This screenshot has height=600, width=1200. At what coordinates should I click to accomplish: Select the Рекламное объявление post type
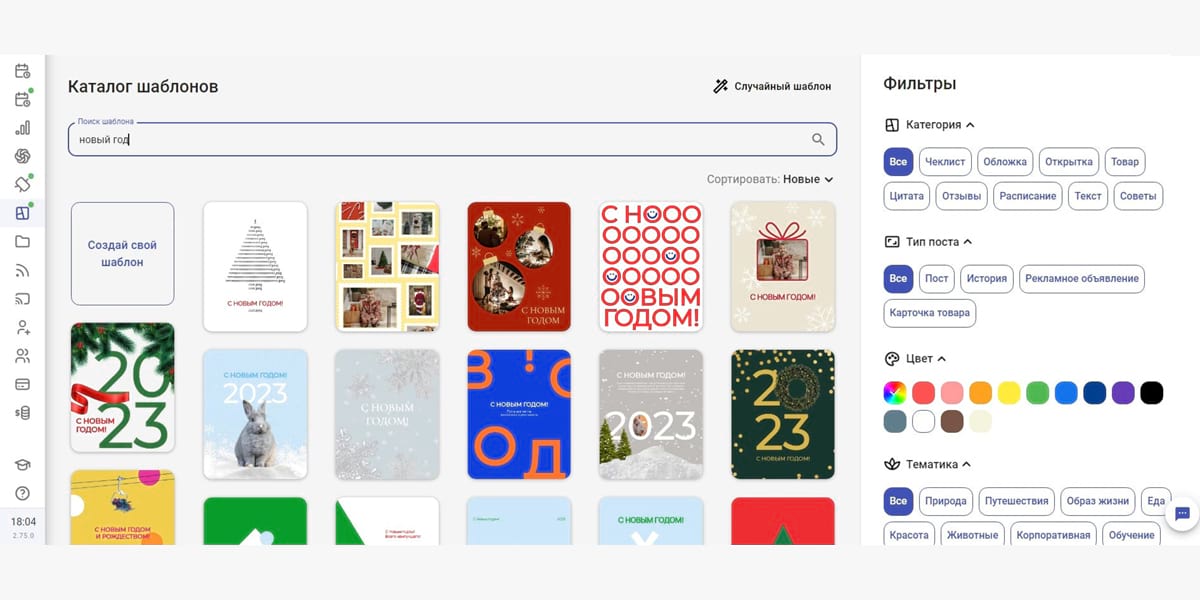[1081, 279]
